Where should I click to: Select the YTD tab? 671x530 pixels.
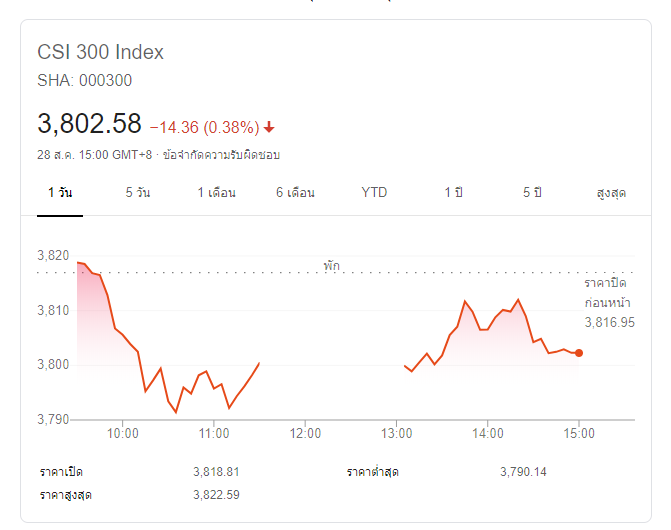374,192
